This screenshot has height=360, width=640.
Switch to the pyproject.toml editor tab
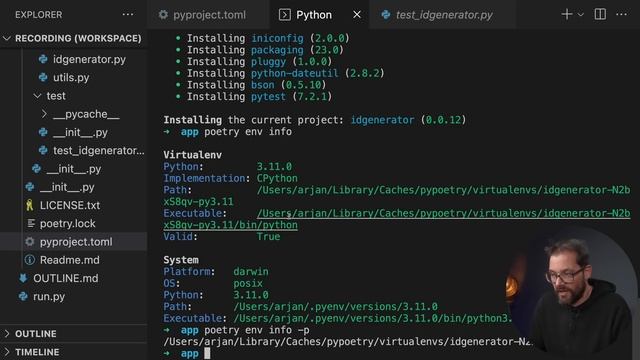coord(209,15)
